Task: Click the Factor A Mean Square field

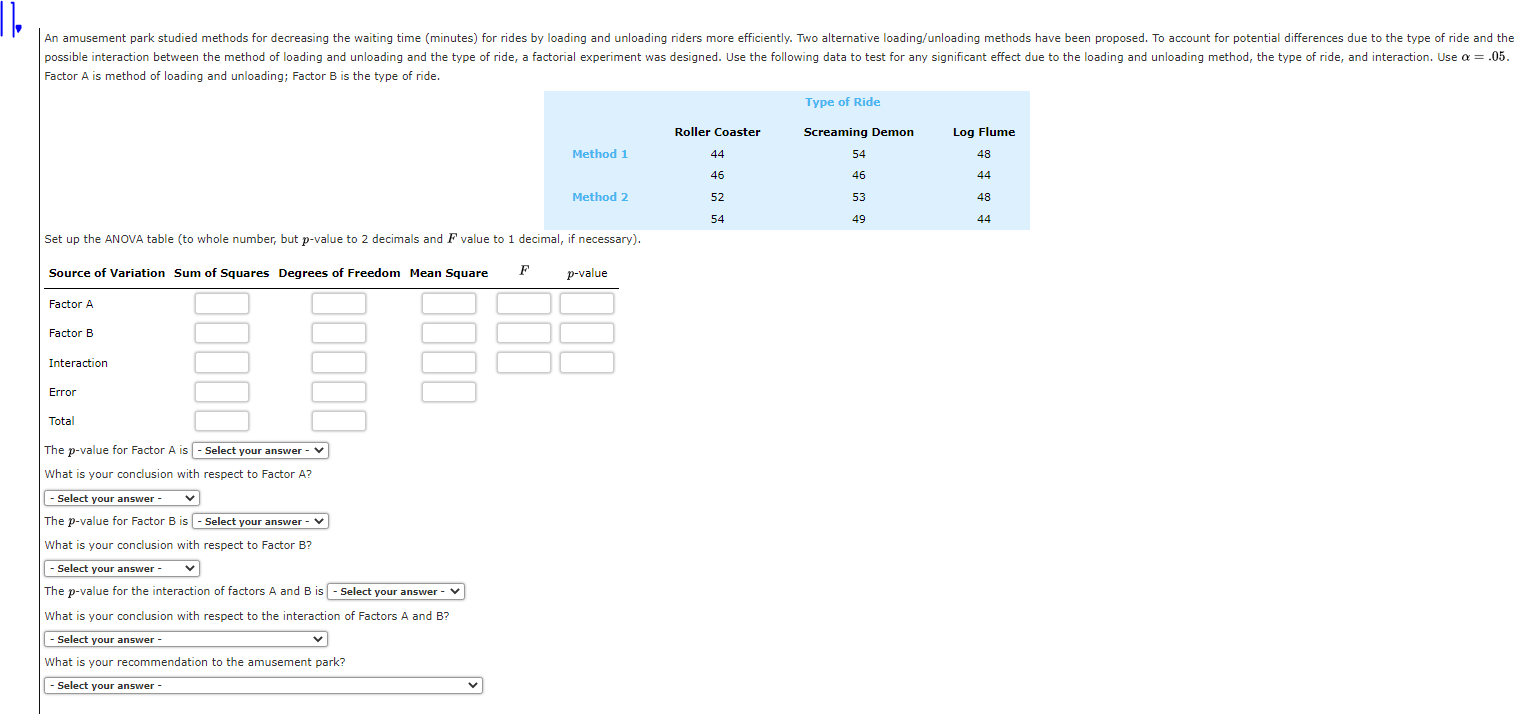Action: (x=448, y=303)
